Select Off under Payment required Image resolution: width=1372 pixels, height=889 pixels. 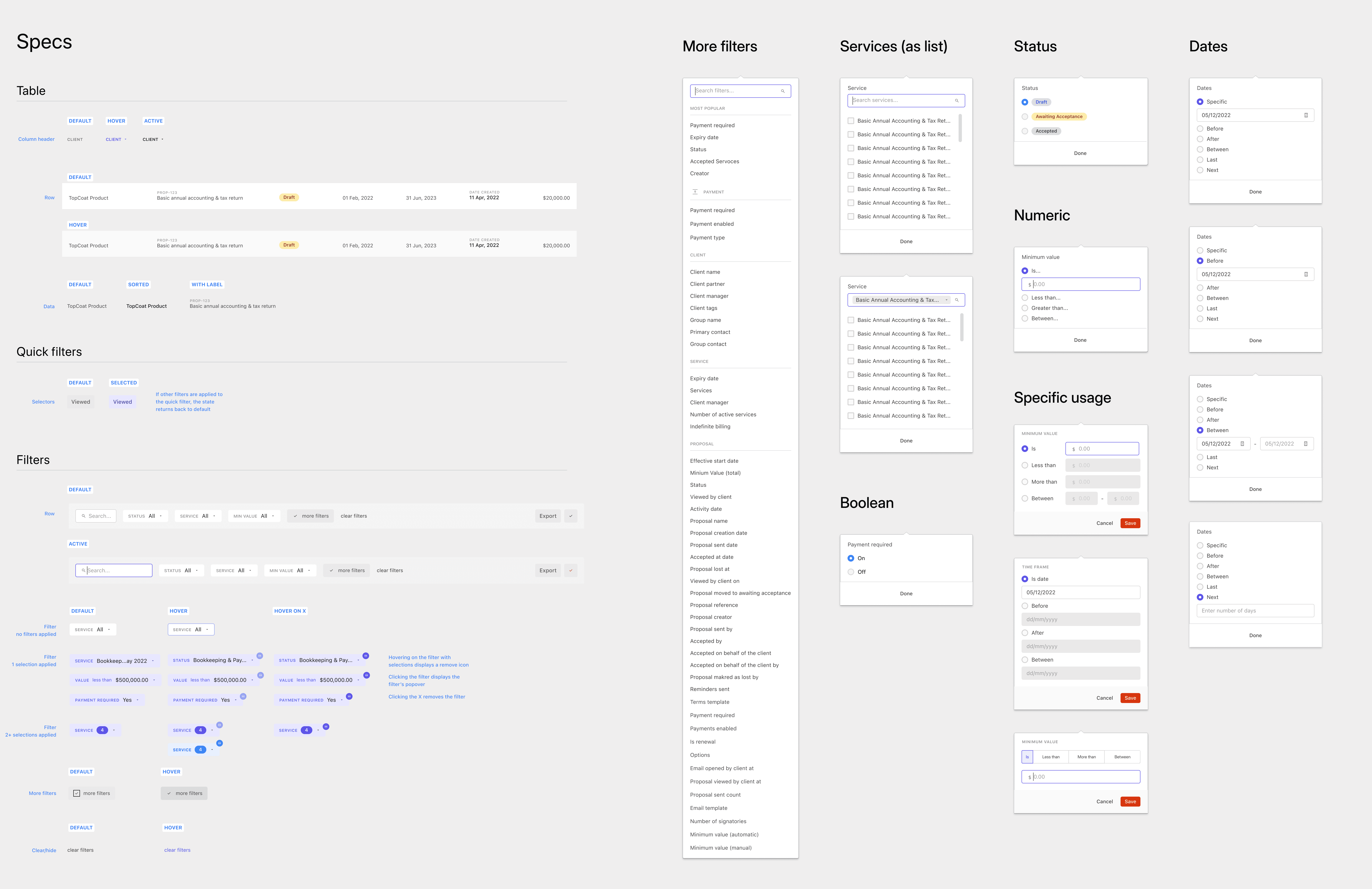point(851,572)
